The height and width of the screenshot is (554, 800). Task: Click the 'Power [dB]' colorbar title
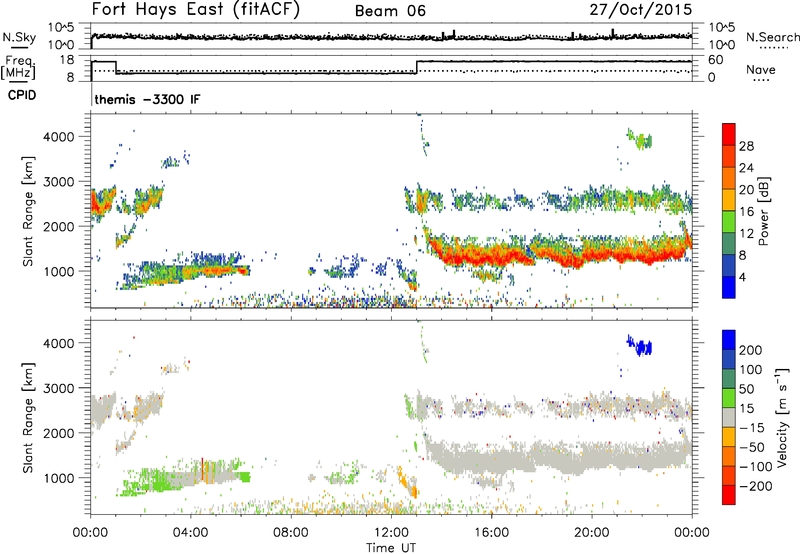(x=764, y=211)
